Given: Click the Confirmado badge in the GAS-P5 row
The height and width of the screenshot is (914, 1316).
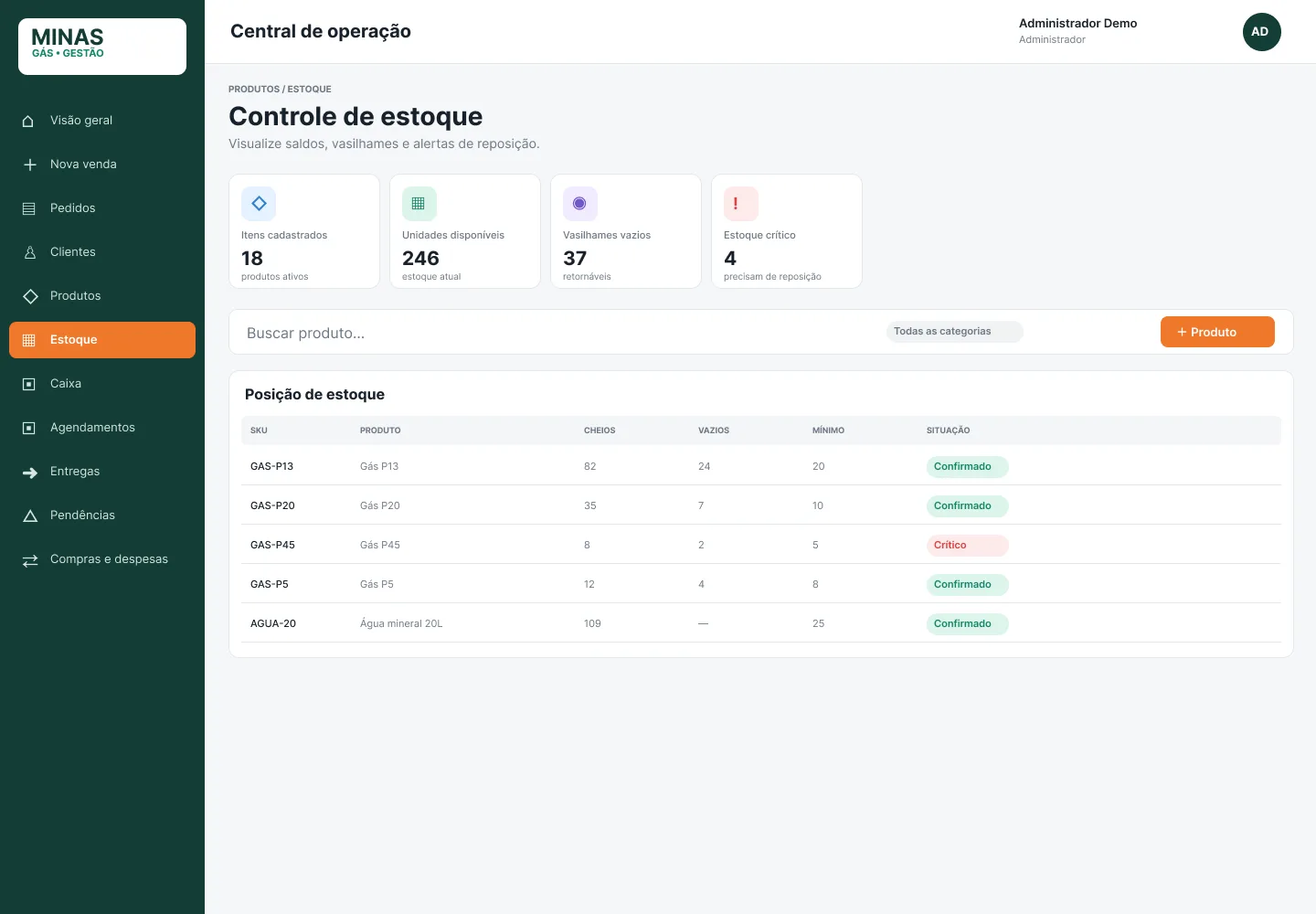Looking at the screenshot, I should [967, 585].
